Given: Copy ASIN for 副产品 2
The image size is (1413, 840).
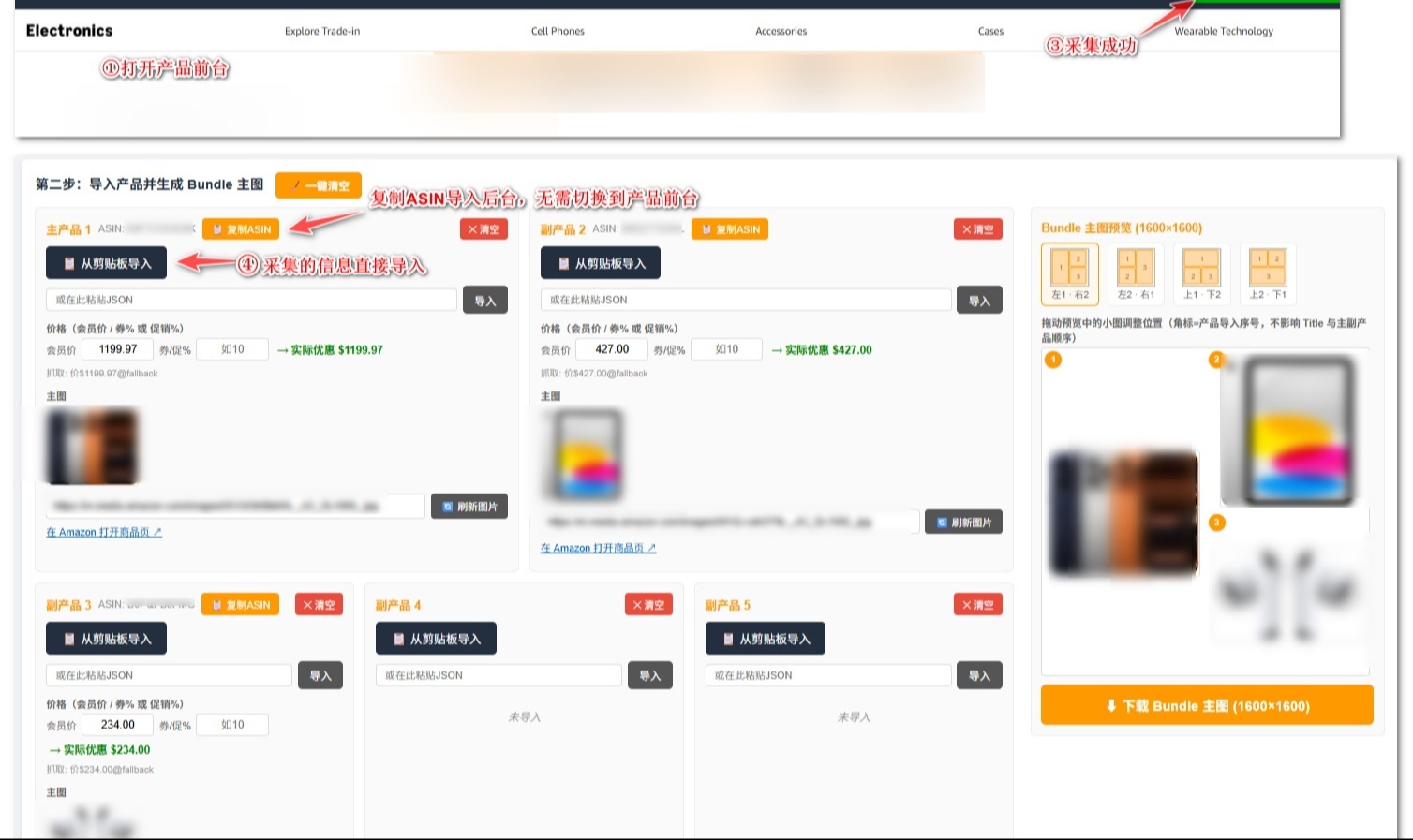Looking at the screenshot, I should [x=730, y=229].
